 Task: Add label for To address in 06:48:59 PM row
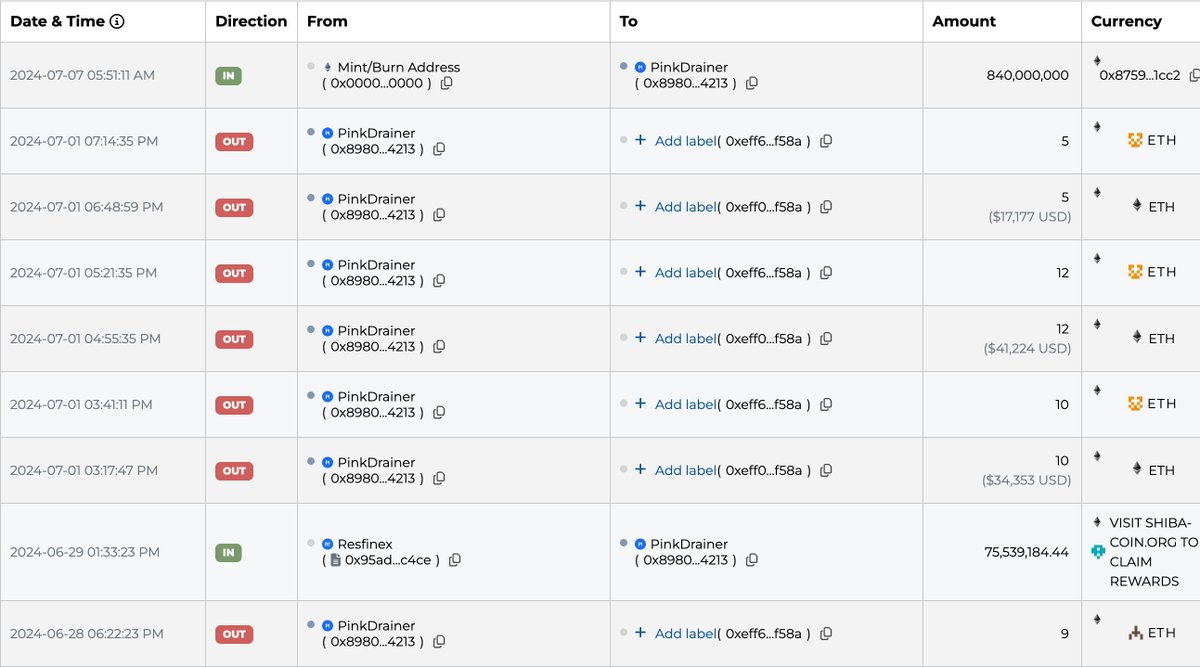click(x=685, y=207)
